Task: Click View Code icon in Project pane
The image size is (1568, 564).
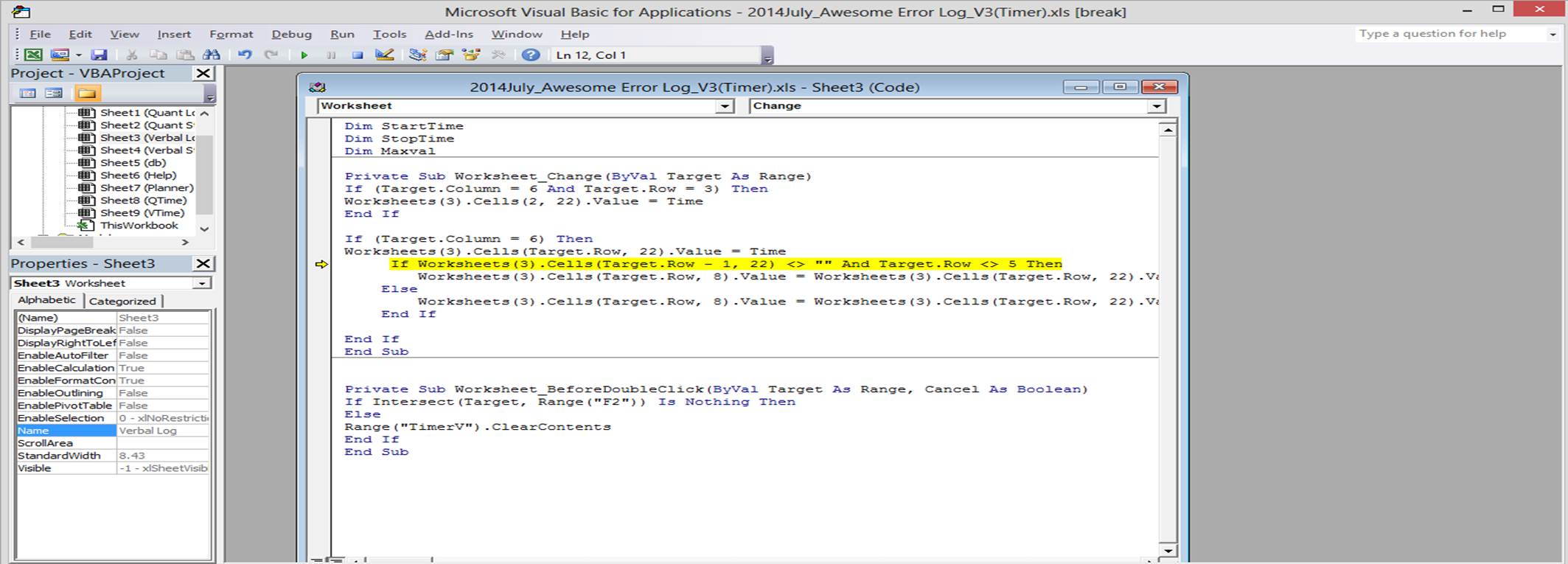Action: (x=28, y=93)
